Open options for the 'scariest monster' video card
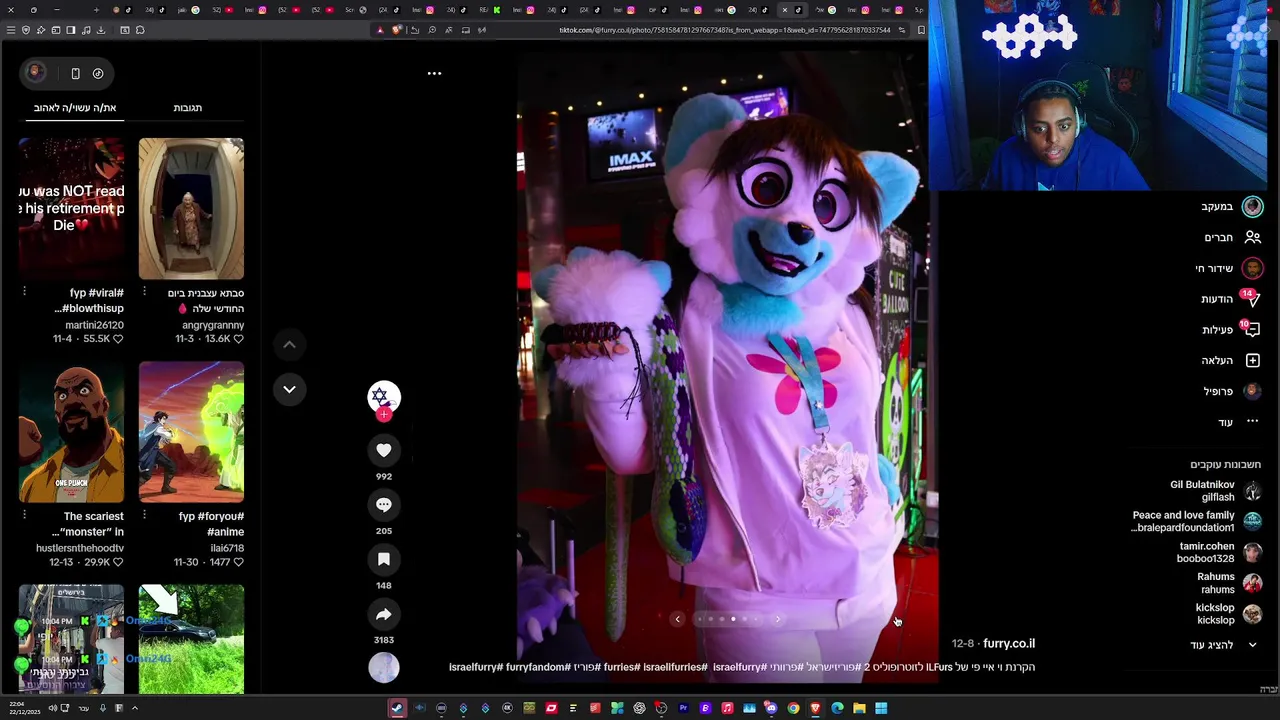This screenshot has height=720, width=1280. [x=25, y=515]
